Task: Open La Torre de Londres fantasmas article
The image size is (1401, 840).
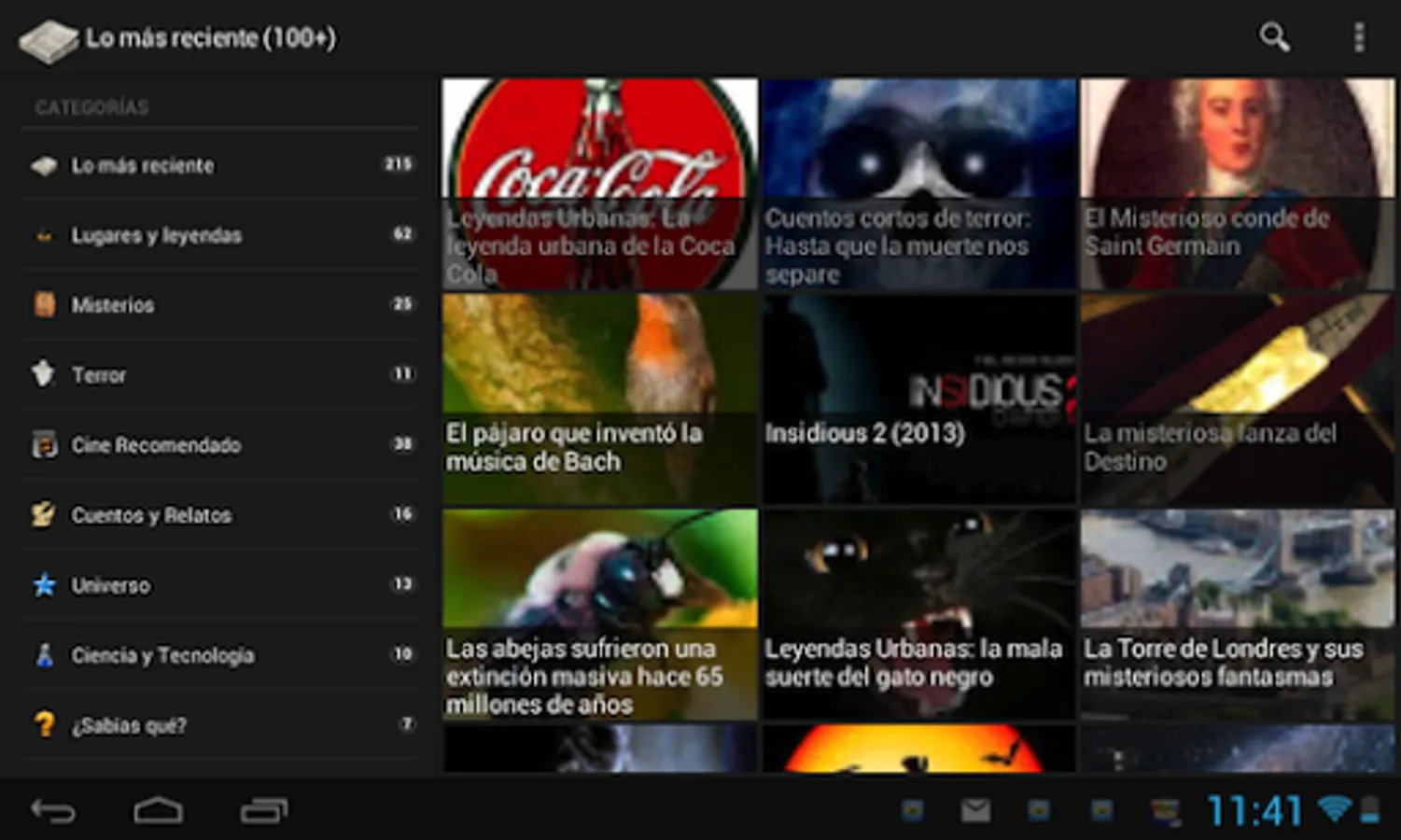Action: 1238,614
